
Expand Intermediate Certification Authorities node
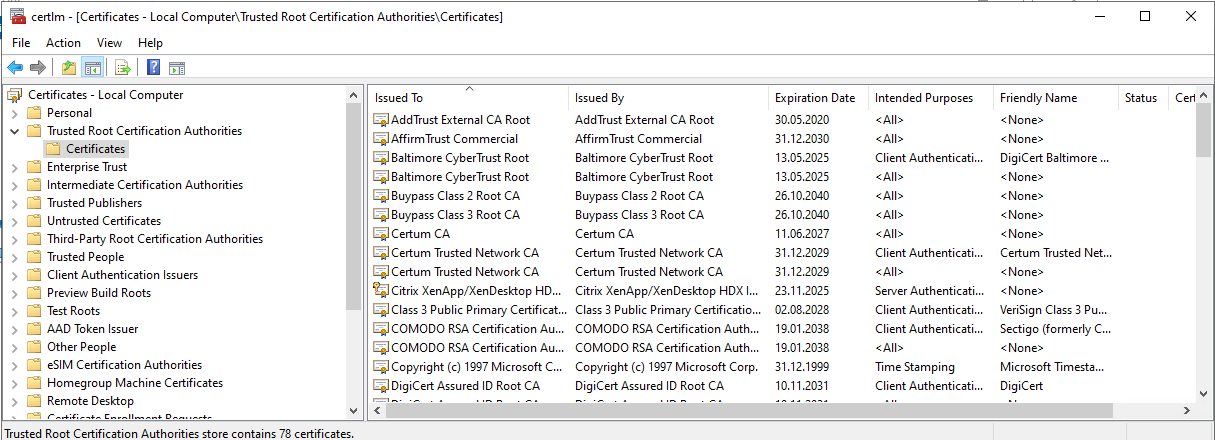click(x=14, y=185)
